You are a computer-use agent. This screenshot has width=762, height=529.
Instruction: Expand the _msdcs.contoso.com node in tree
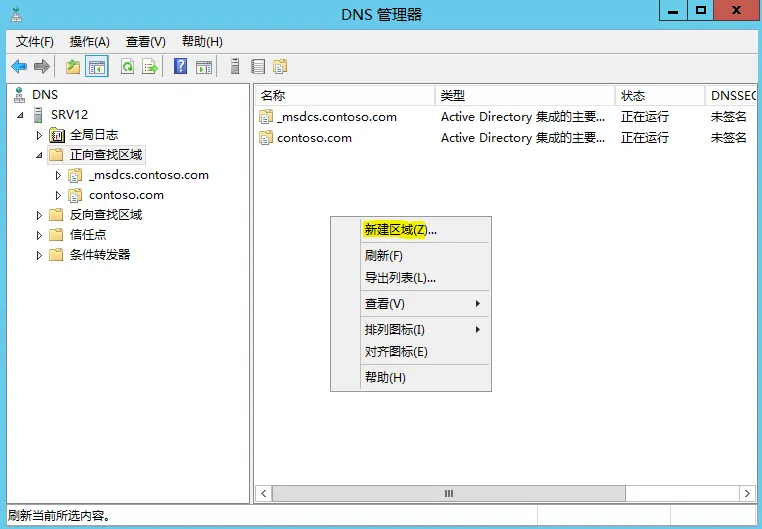coord(58,175)
